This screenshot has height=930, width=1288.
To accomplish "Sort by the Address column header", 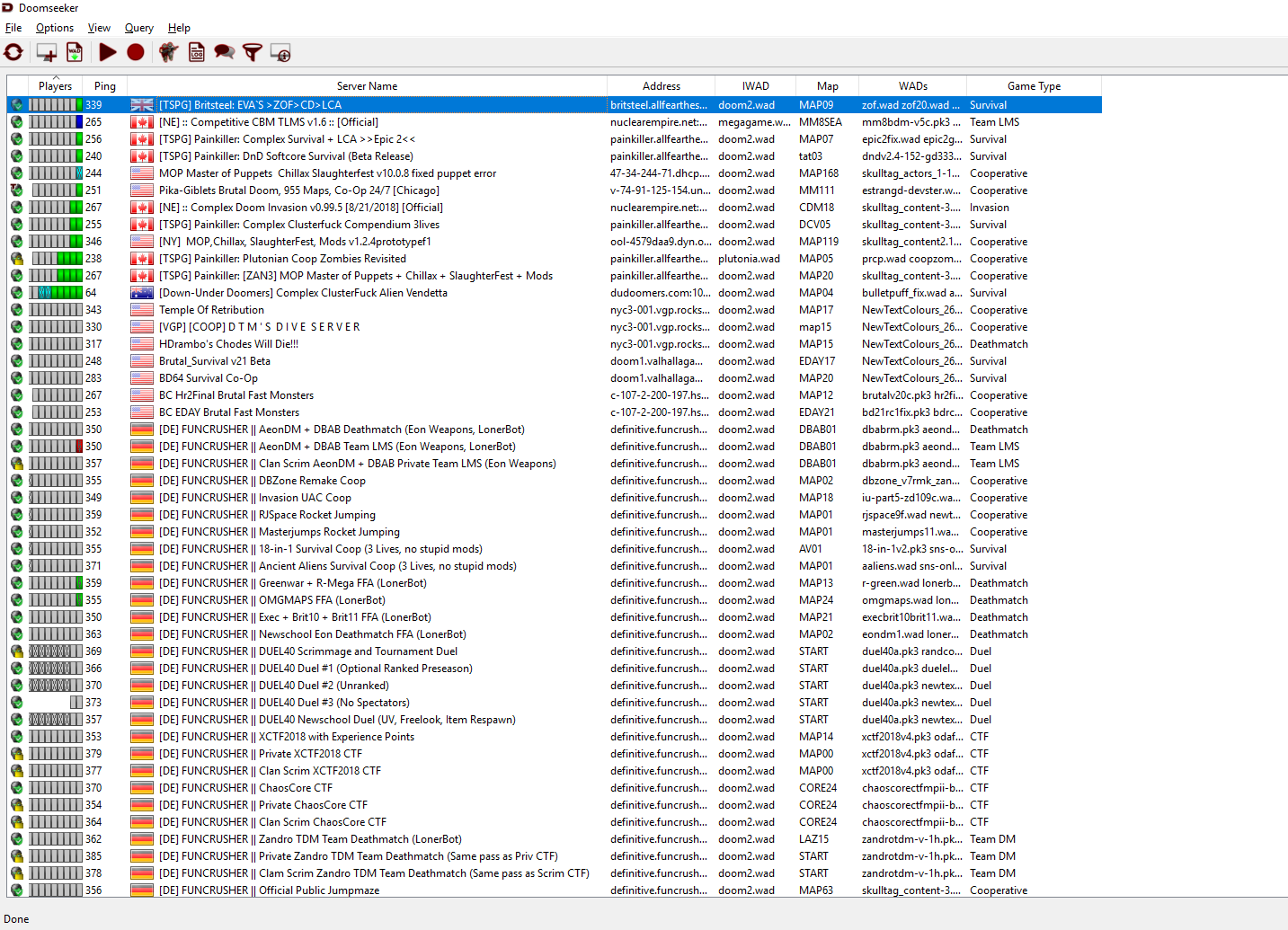I will [662, 86].
